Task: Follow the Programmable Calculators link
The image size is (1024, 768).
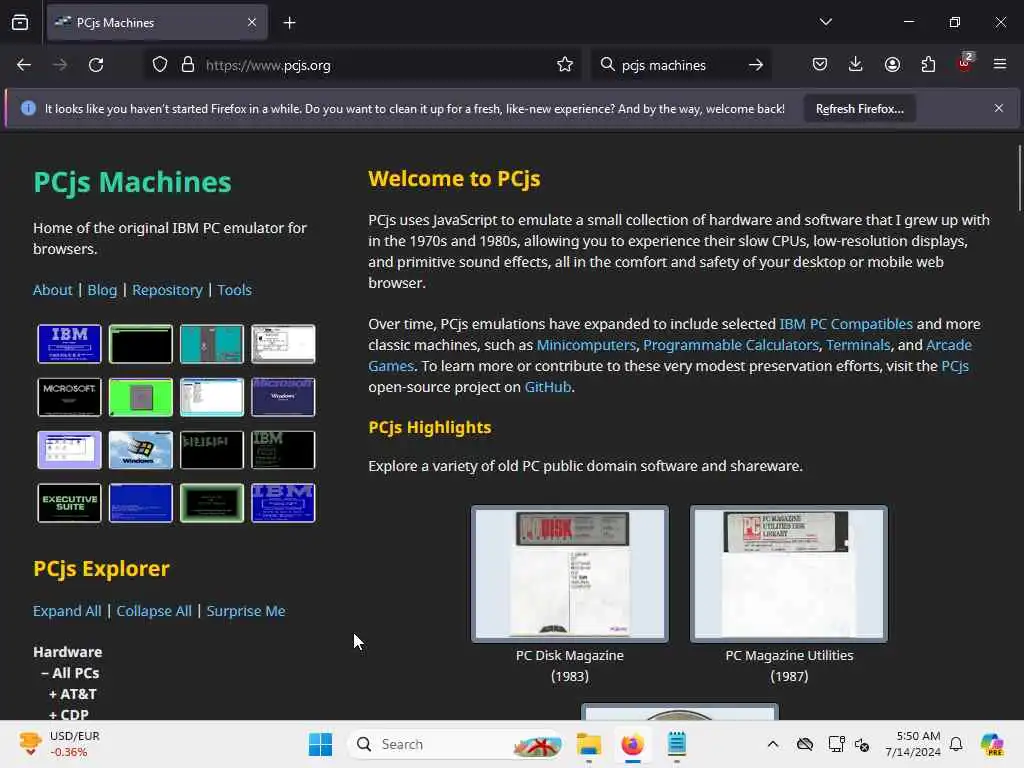Action: tap(731, 345)
